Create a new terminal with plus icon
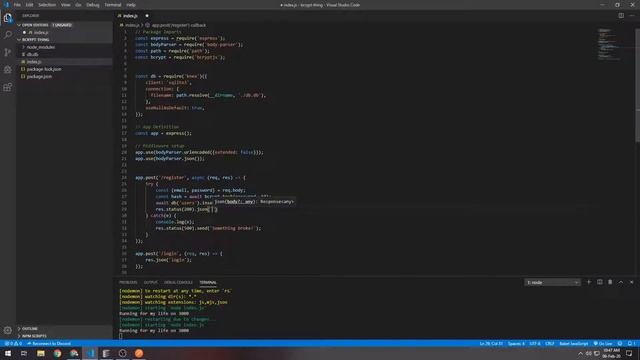 point(589,282)
